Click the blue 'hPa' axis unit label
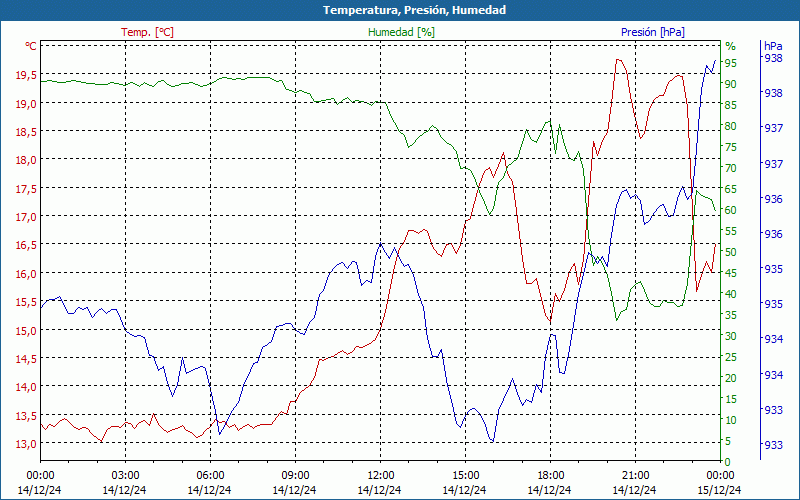The width and height of the screenshot is (800, 500). [x=773, y=46]
